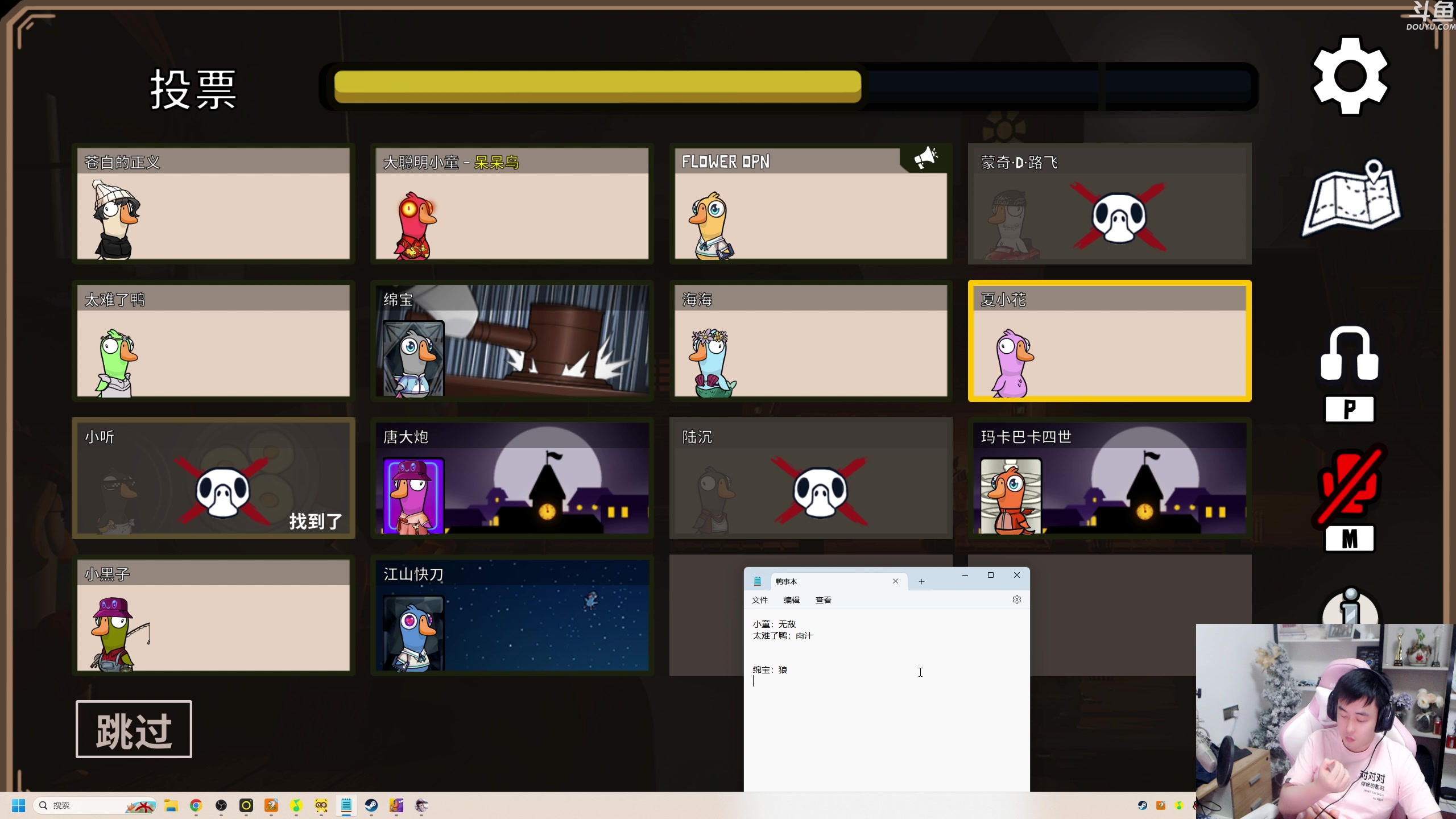Open the game settings gear icon
The height and width of the screenshot is (819, 1456).
click(1350, 76)
